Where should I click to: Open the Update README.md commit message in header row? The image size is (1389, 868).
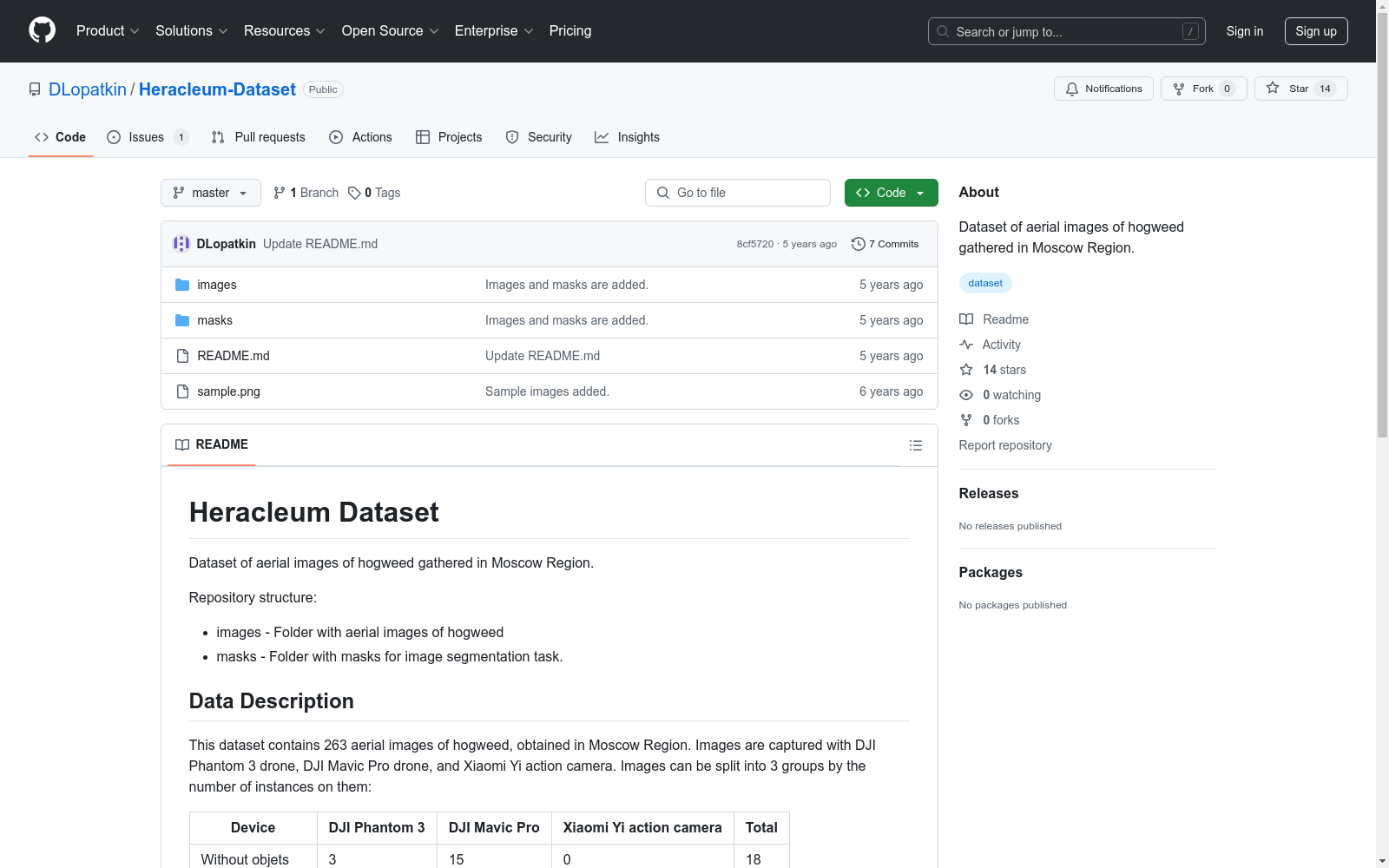click(x=320, y=244)
